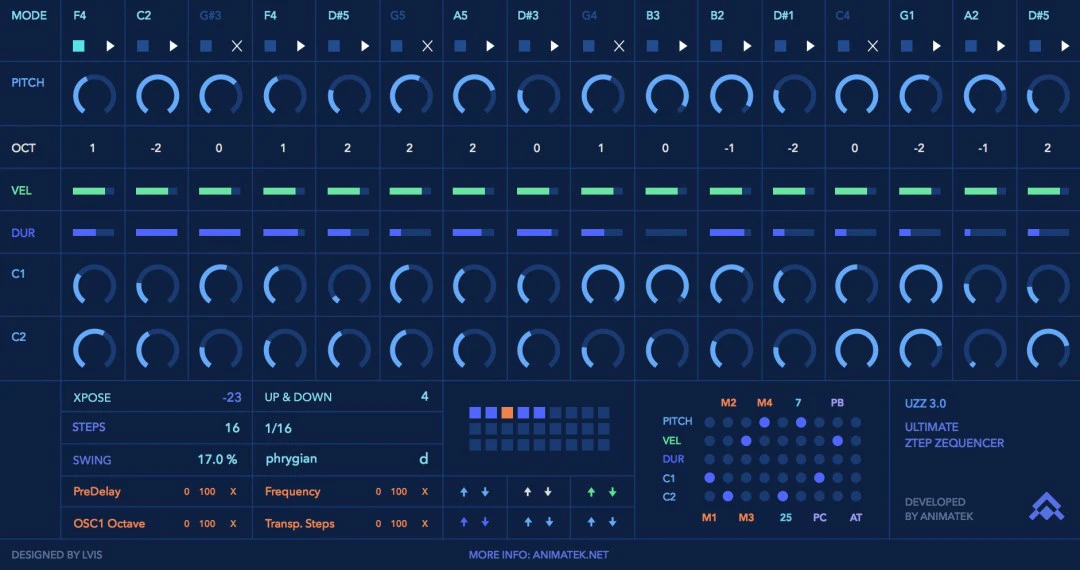The height and width of the screenshot is (570, 1080).
Task: Click the purple up arrow
Action: click(x=464, y=522)
